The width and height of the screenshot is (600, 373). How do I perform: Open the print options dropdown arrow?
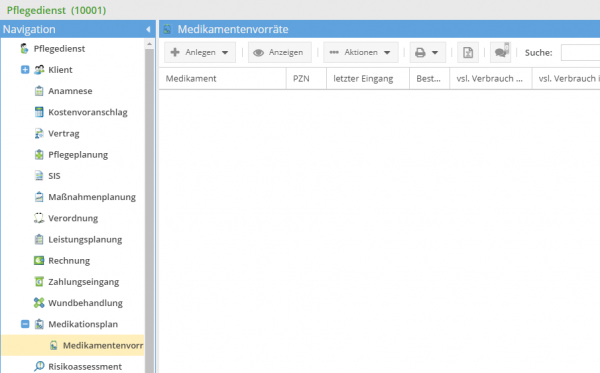pyautogui.click(x=435, y=52)
